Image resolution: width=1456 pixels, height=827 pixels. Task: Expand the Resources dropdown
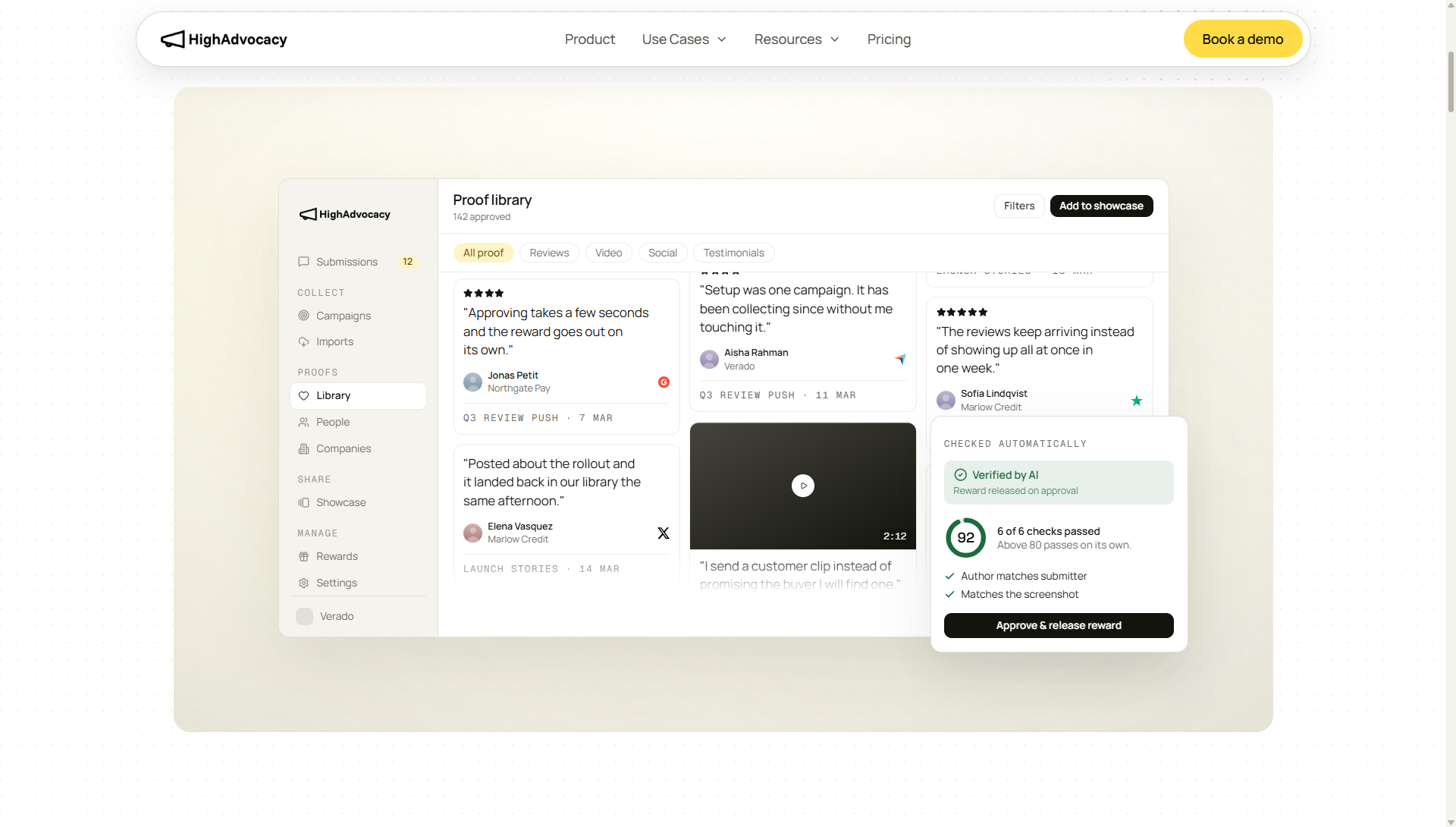click(x=797, y=39)
